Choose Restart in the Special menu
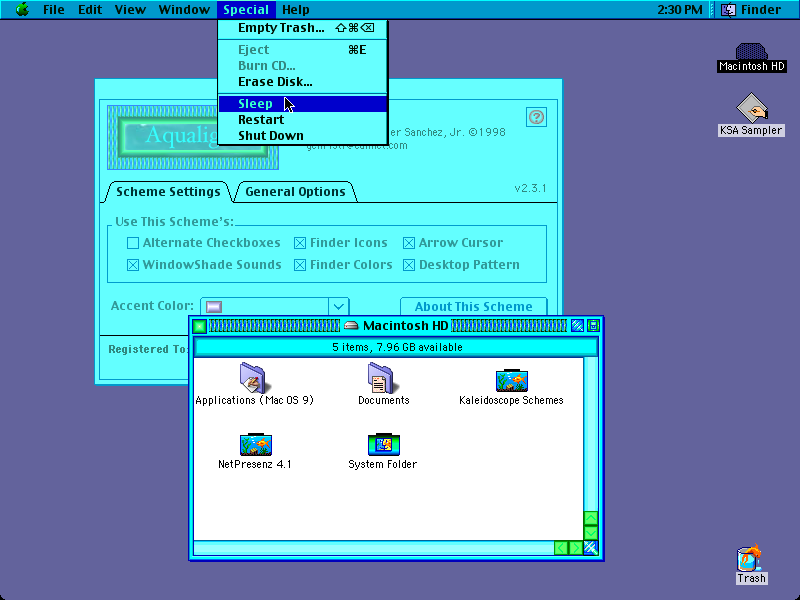Screen dimensions: 800x600 click(303, 119)
